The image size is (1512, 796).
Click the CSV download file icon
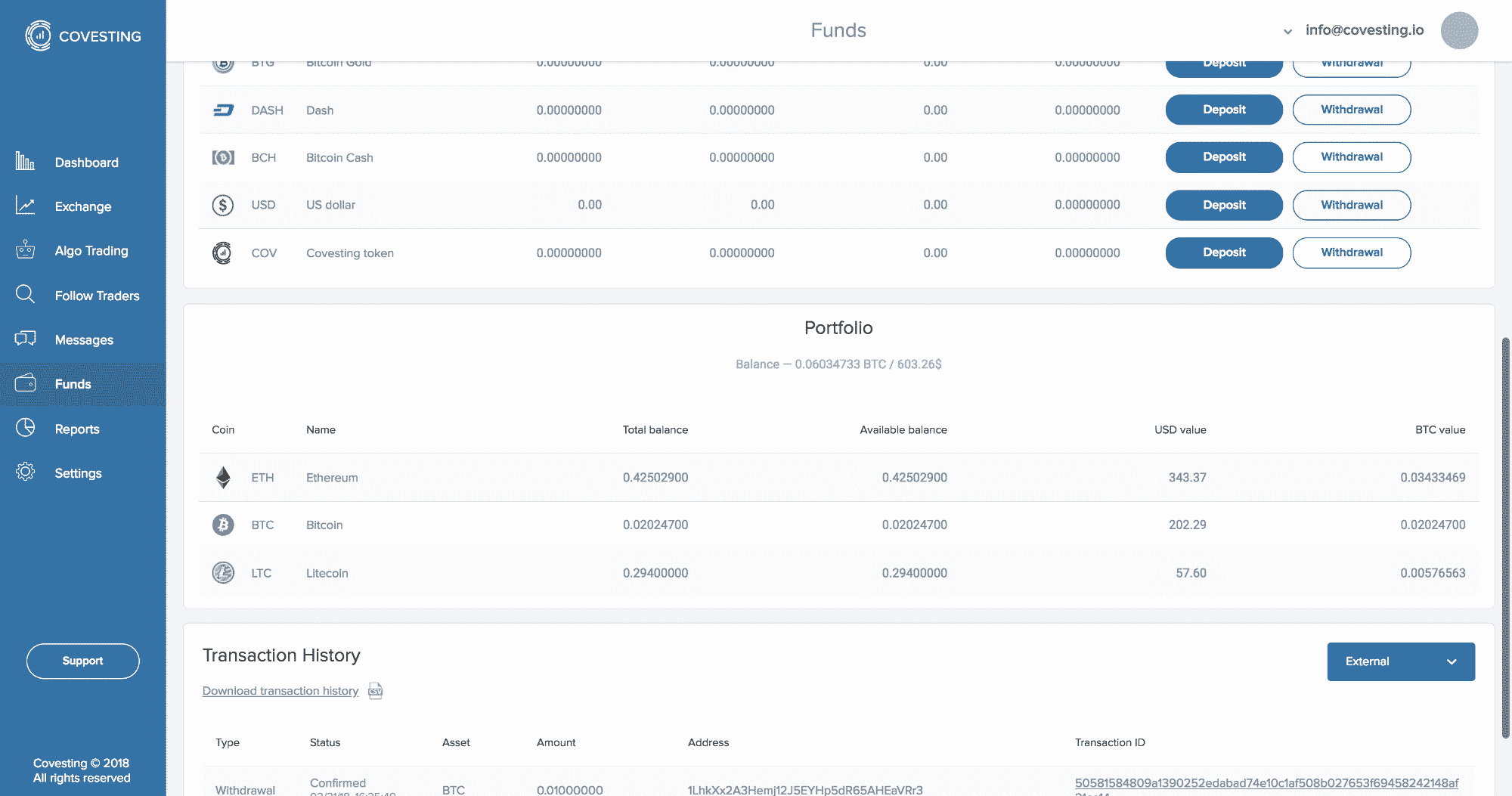coord(375,691)
